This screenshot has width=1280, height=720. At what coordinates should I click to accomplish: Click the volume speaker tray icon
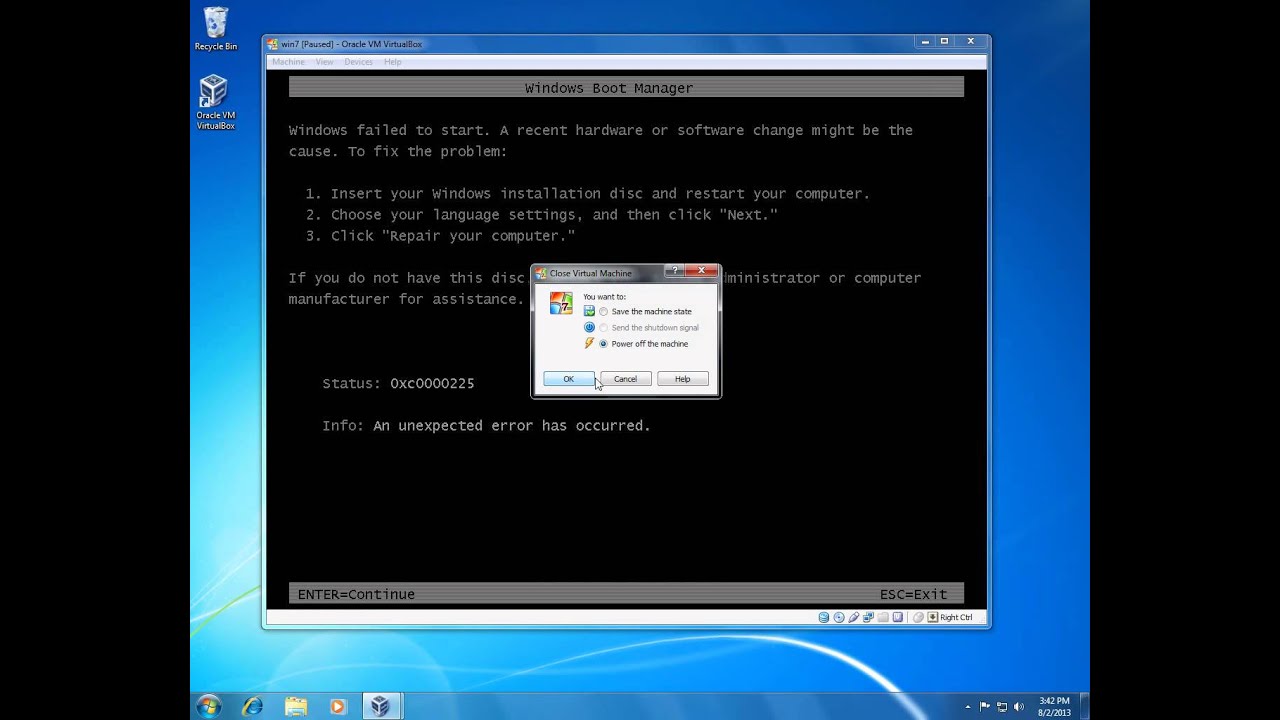click(1020, 706)
